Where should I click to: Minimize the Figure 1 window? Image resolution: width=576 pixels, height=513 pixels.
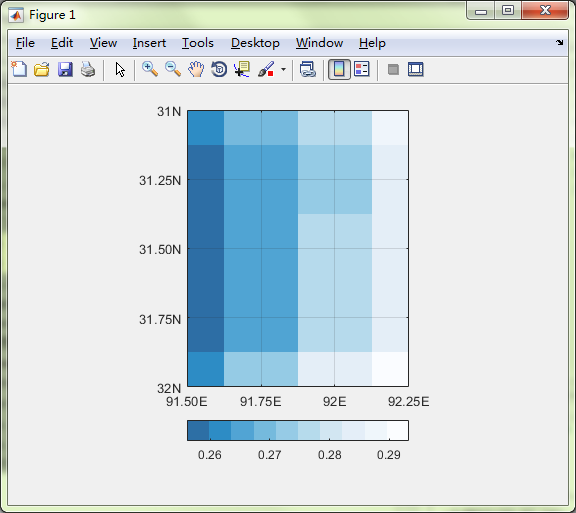(480, 11)
